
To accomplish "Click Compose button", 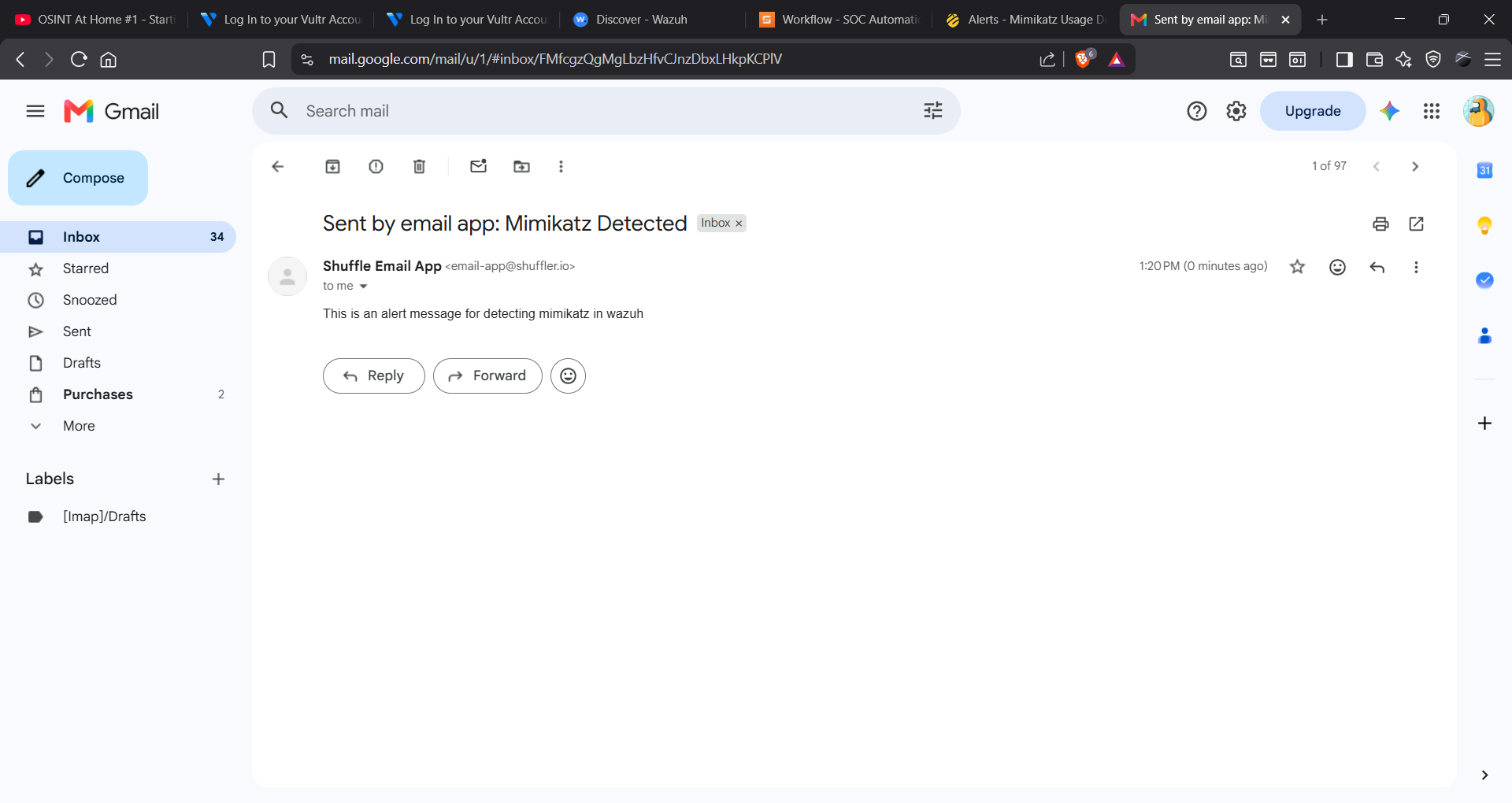I will 78,178.
